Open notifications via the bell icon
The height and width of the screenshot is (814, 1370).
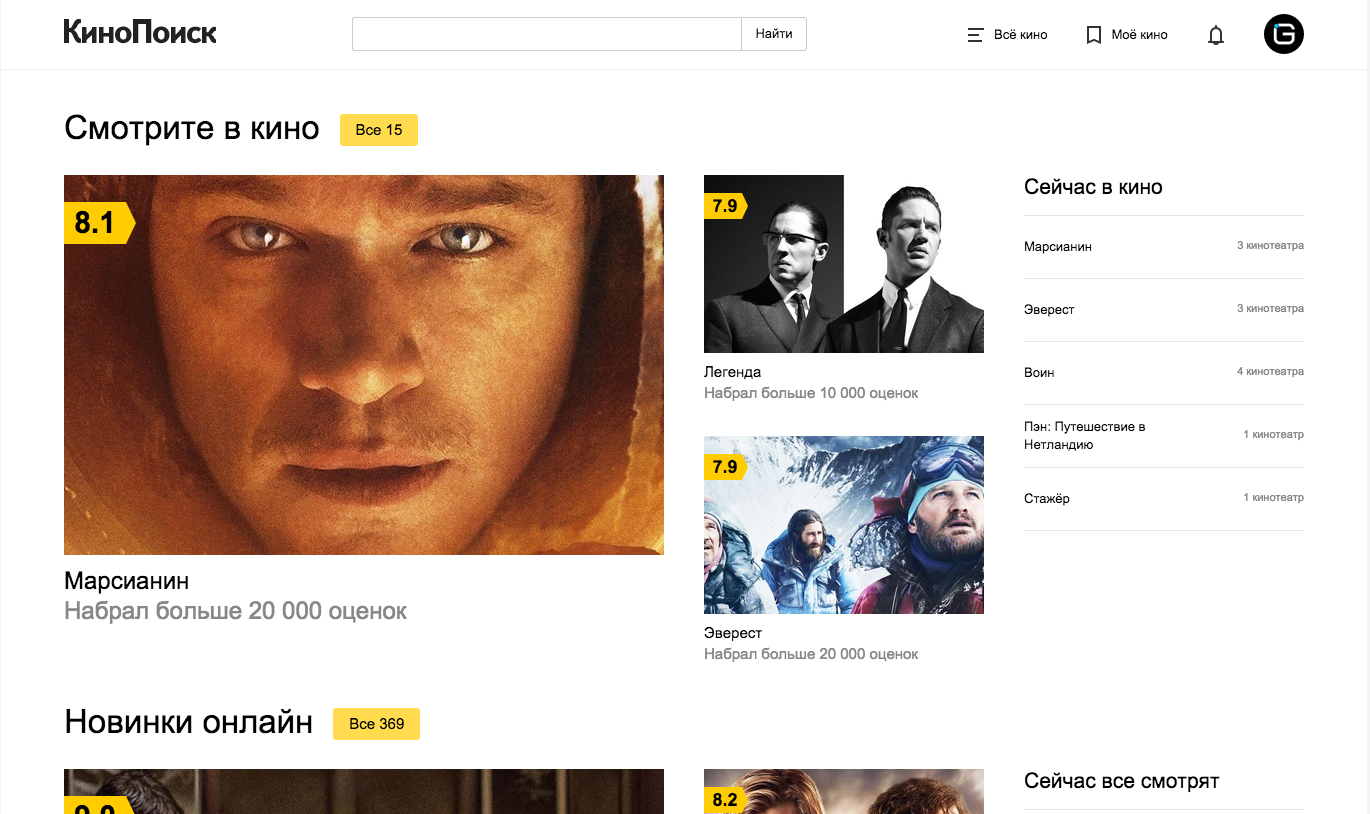coord(1216,35)
